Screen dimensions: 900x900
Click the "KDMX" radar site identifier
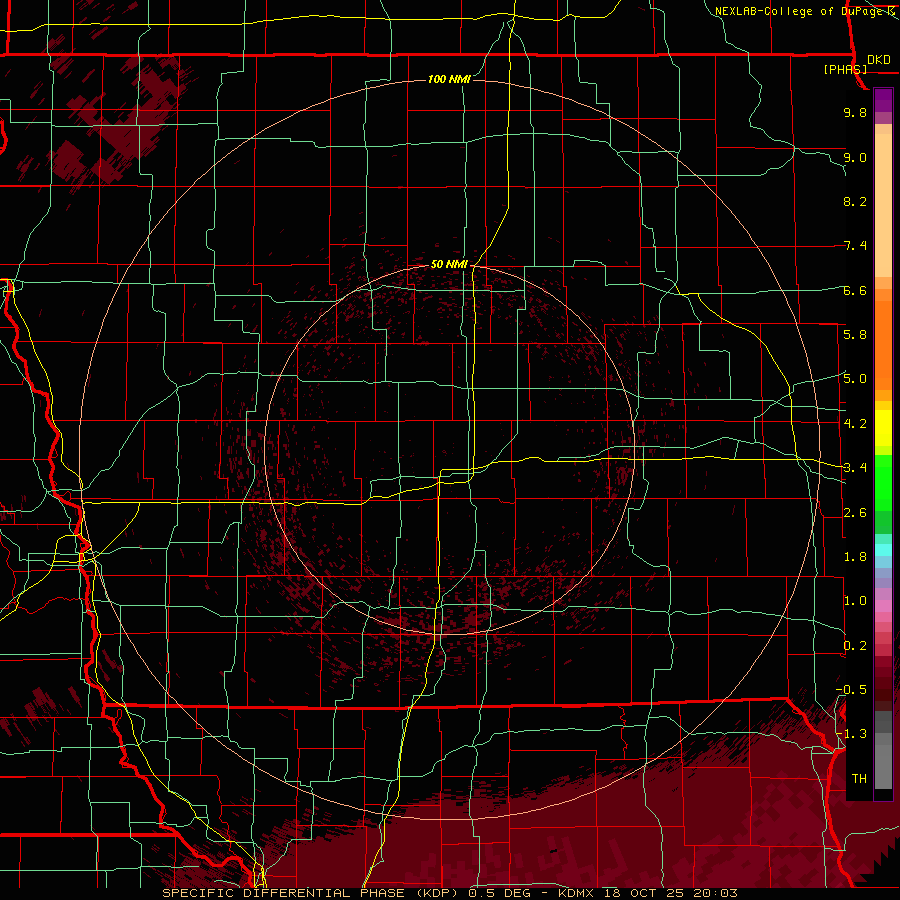(574, 893)
